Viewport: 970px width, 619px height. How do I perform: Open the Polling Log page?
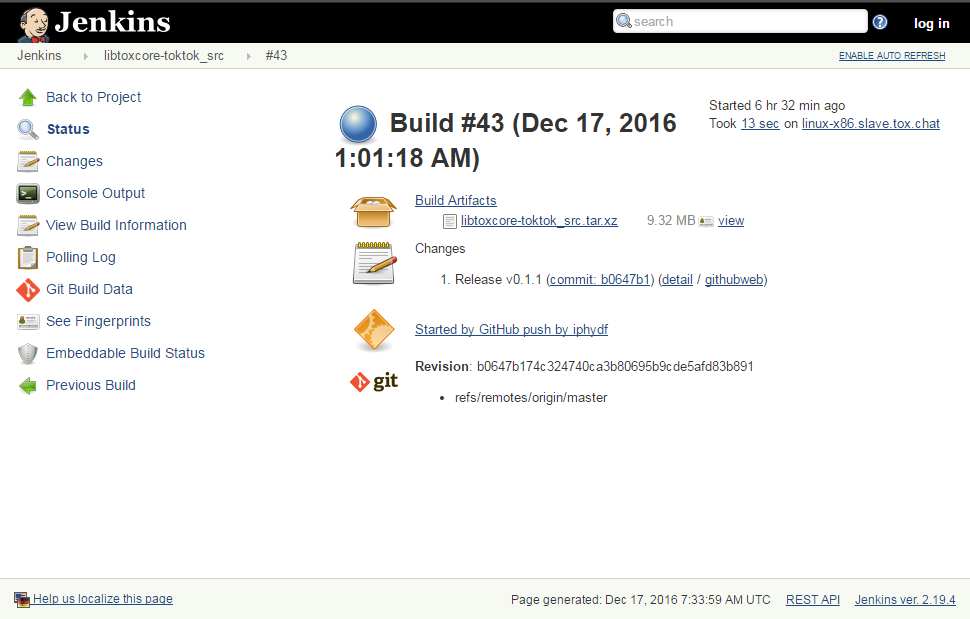80,257
